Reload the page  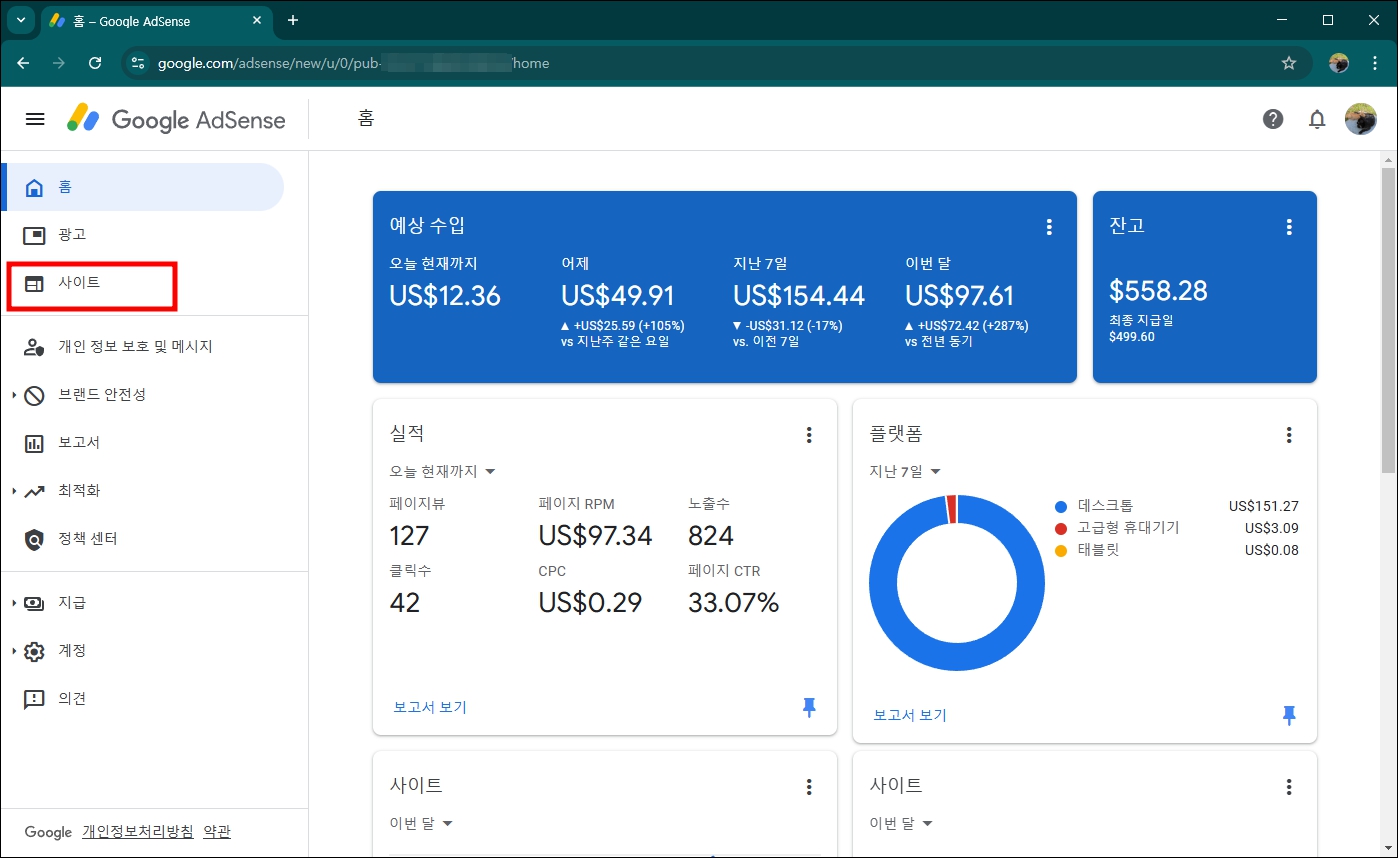(95, 63)
